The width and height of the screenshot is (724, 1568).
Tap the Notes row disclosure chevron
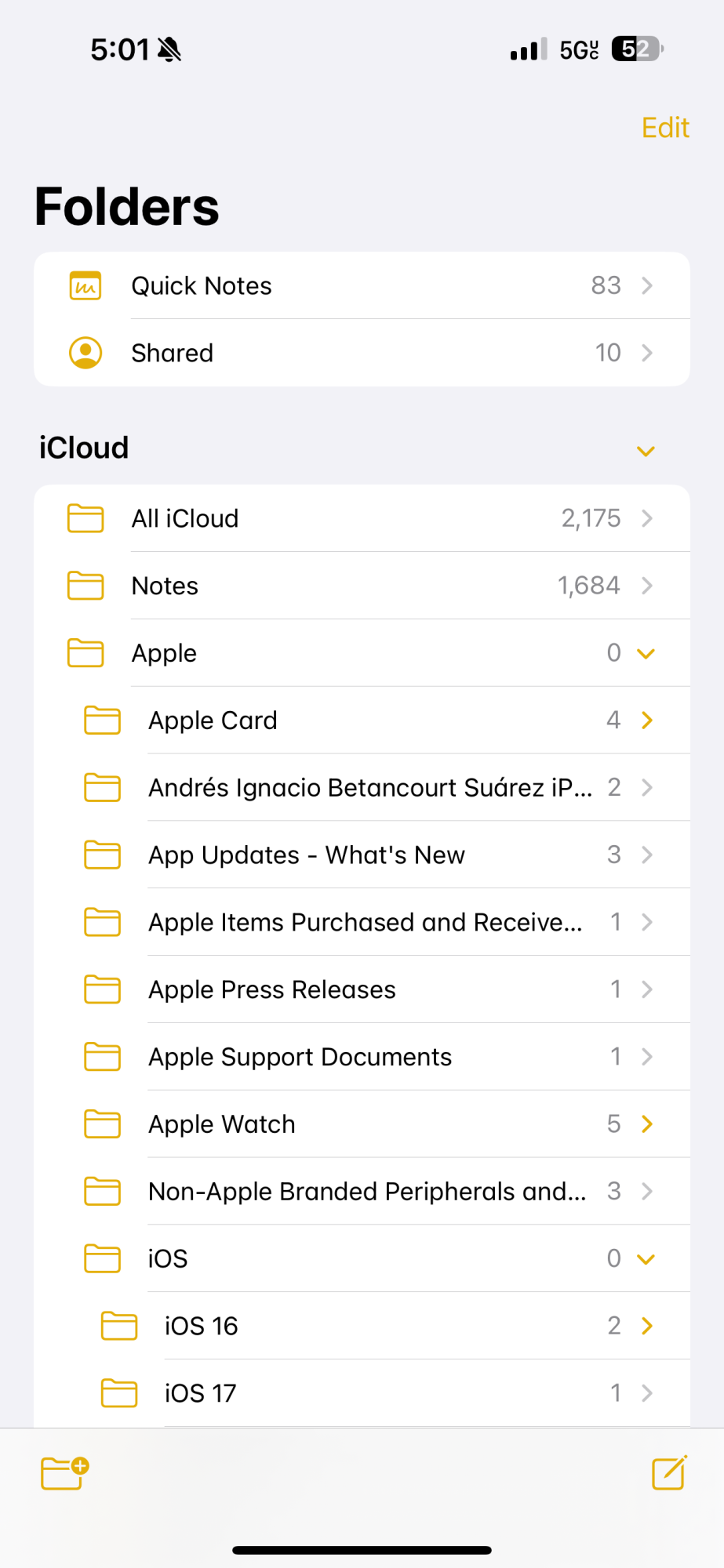[647, 586]
